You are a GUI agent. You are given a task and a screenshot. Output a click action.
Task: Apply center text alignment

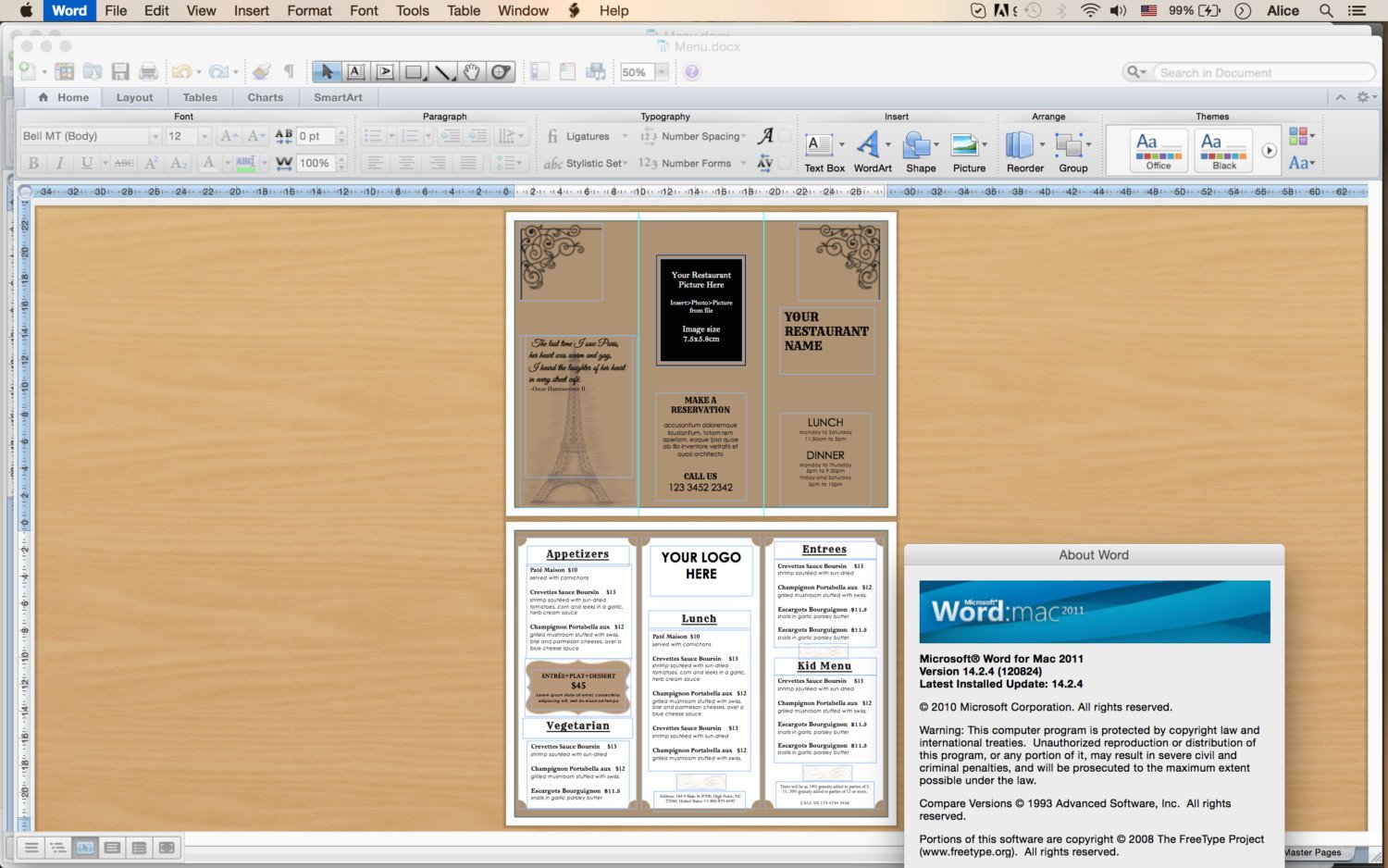point(406,163)
